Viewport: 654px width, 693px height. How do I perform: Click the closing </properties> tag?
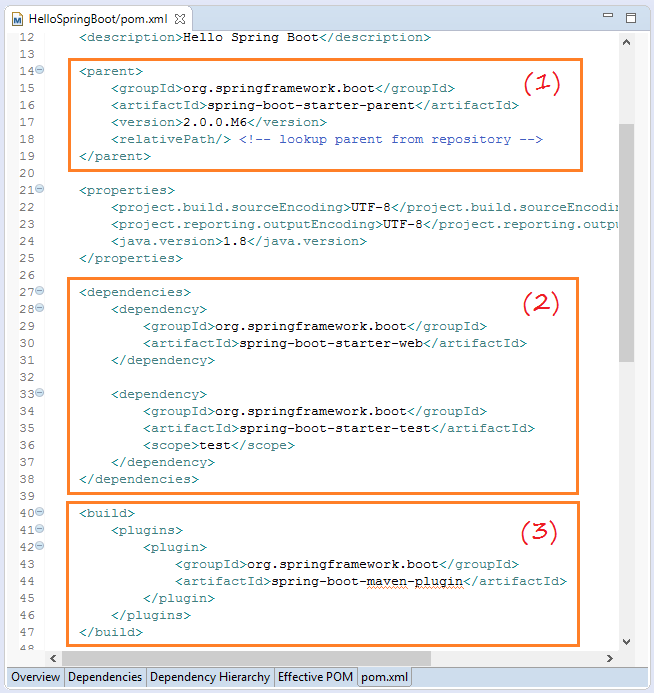coord(131,258)
